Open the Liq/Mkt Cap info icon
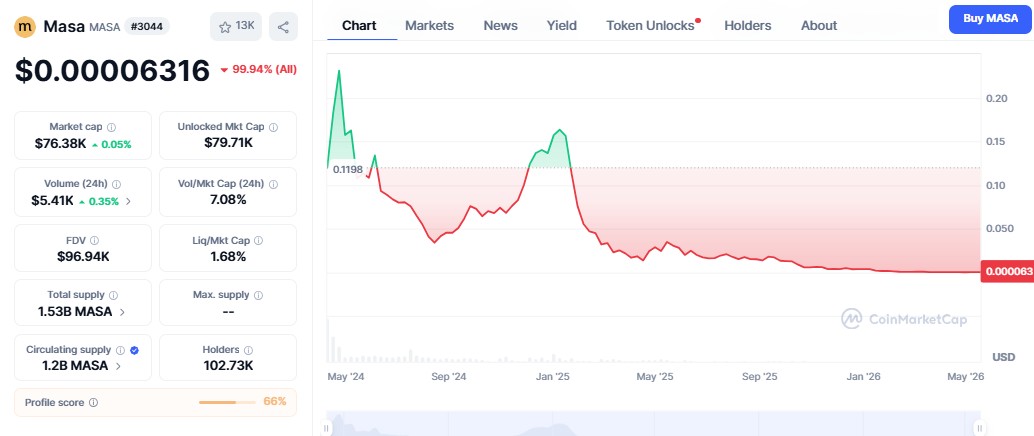 click(258, 241)
